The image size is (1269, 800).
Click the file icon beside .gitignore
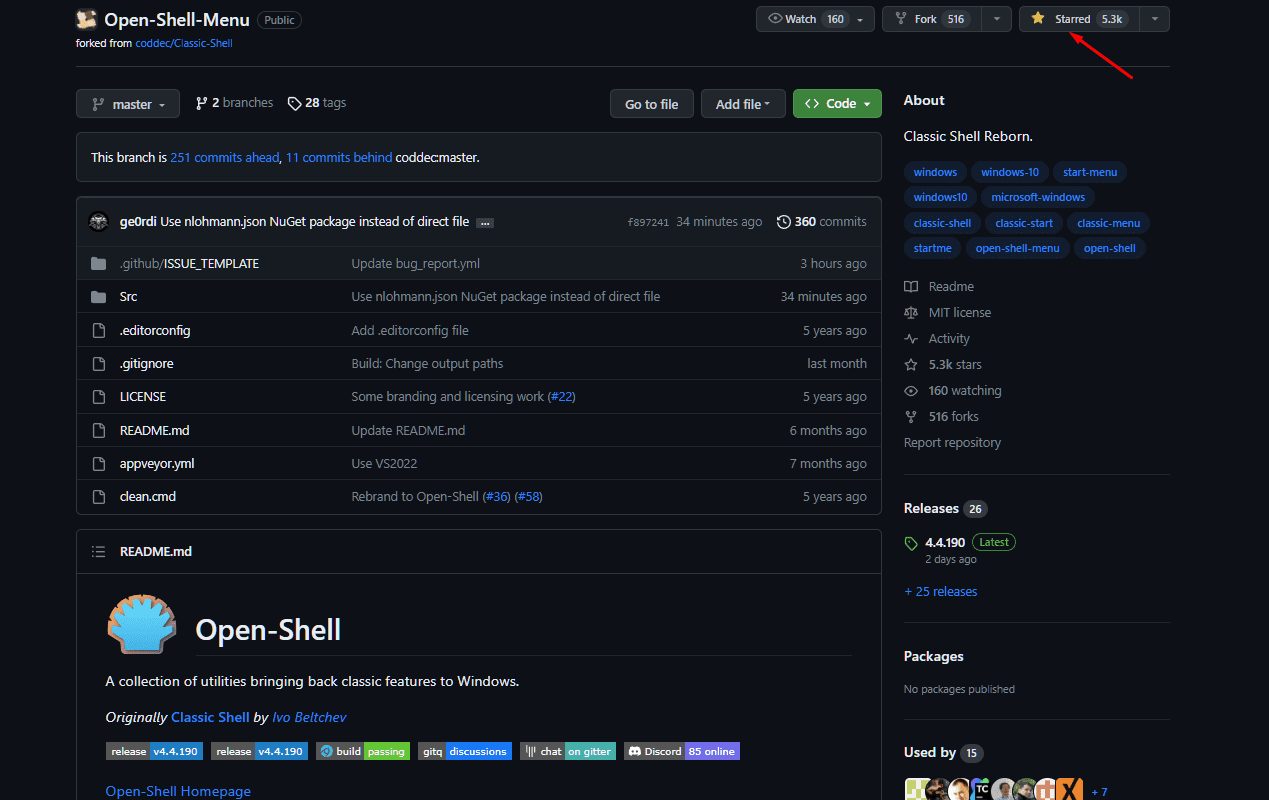98,364
